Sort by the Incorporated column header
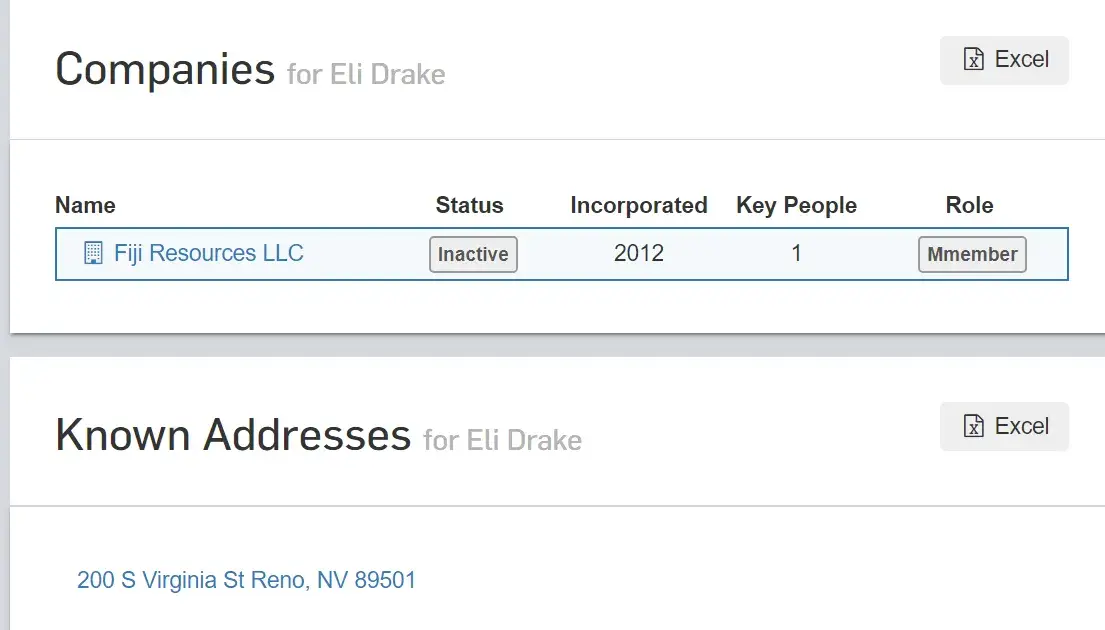 (638, 206)
